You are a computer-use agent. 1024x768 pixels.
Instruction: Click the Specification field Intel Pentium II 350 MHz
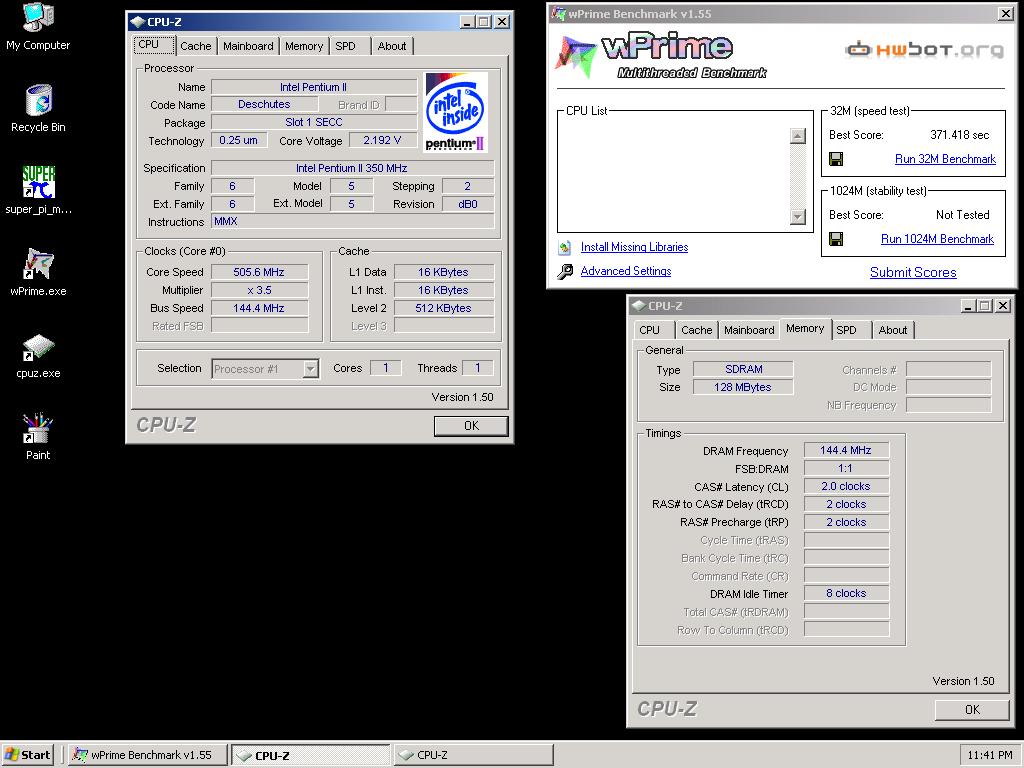[352, 168]
